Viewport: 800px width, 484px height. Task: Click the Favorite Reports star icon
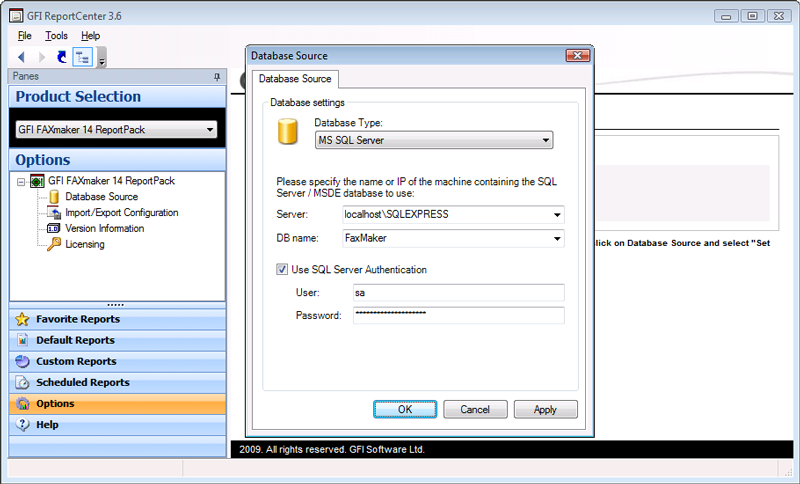click(22, 319)
